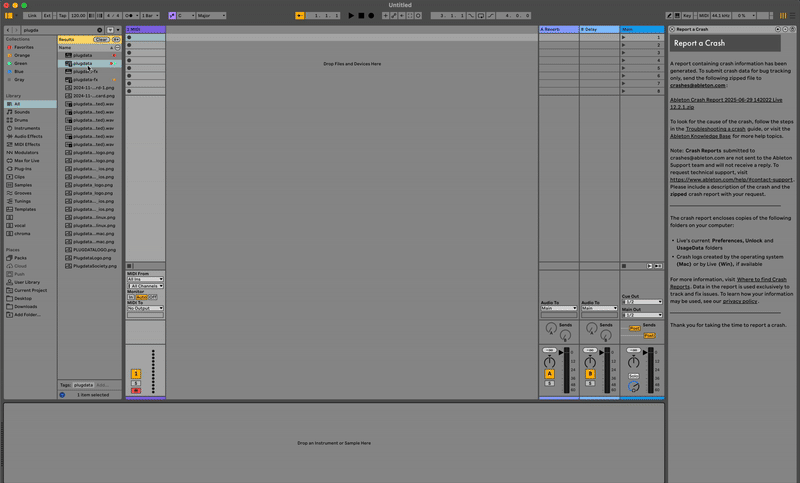Set Monitor to Off
The image size is (800, 483).
coord(153,297)
